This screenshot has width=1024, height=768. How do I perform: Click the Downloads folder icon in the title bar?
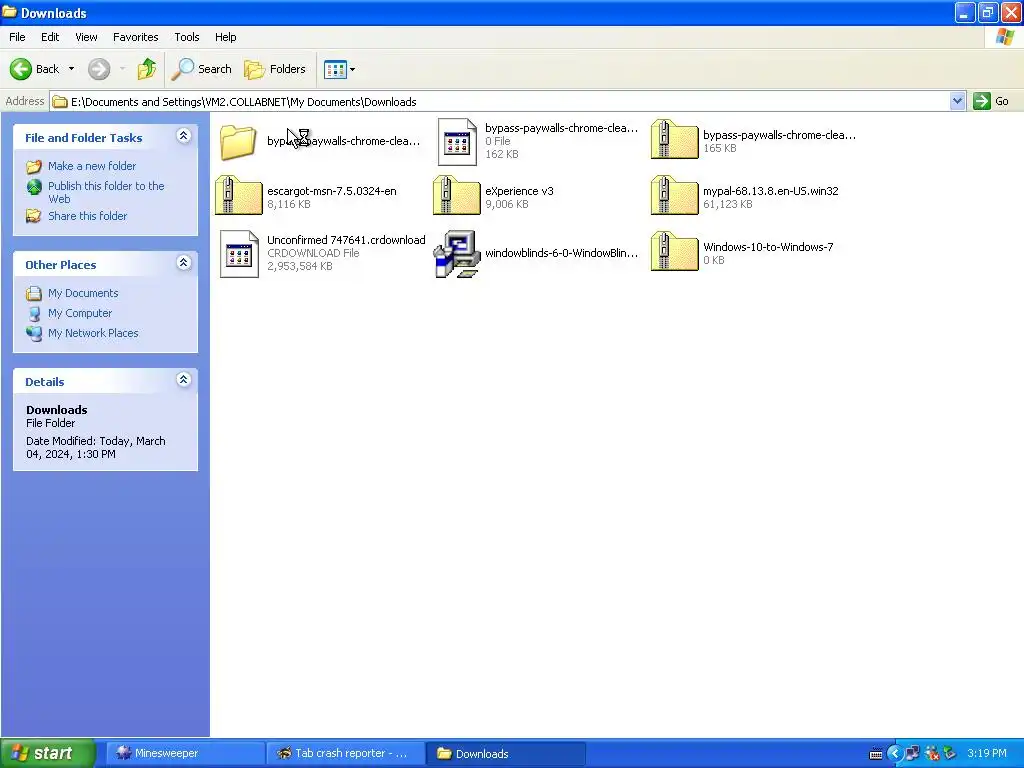(x=9, y=12)
